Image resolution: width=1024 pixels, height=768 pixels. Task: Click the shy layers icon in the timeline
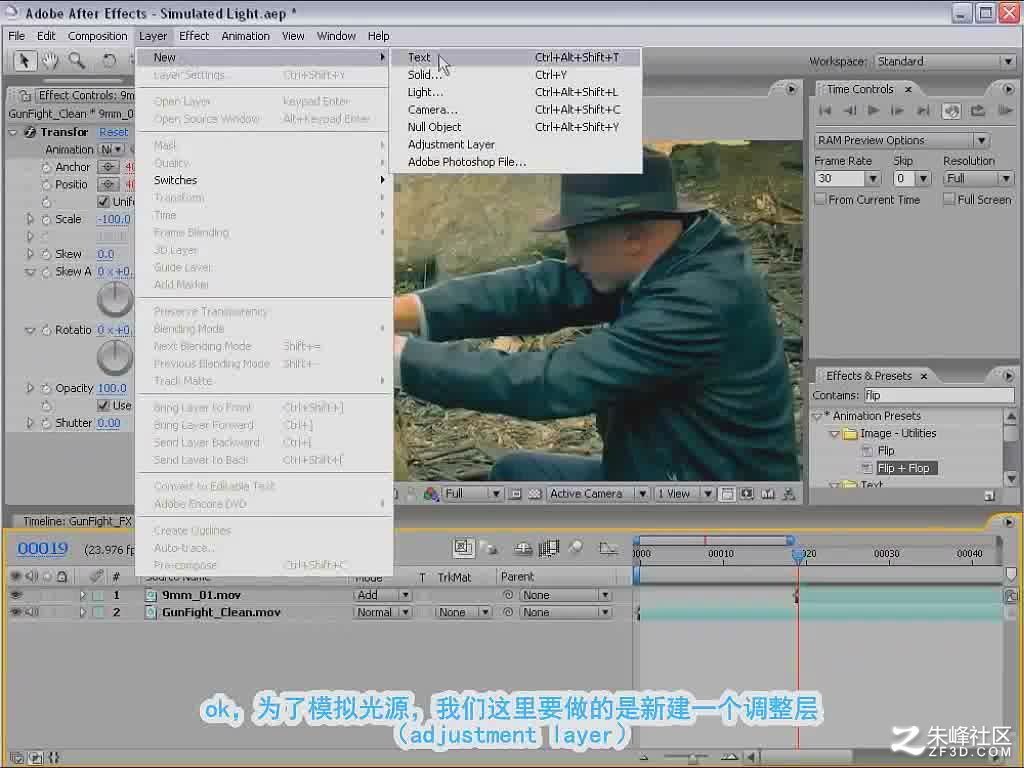522,549
